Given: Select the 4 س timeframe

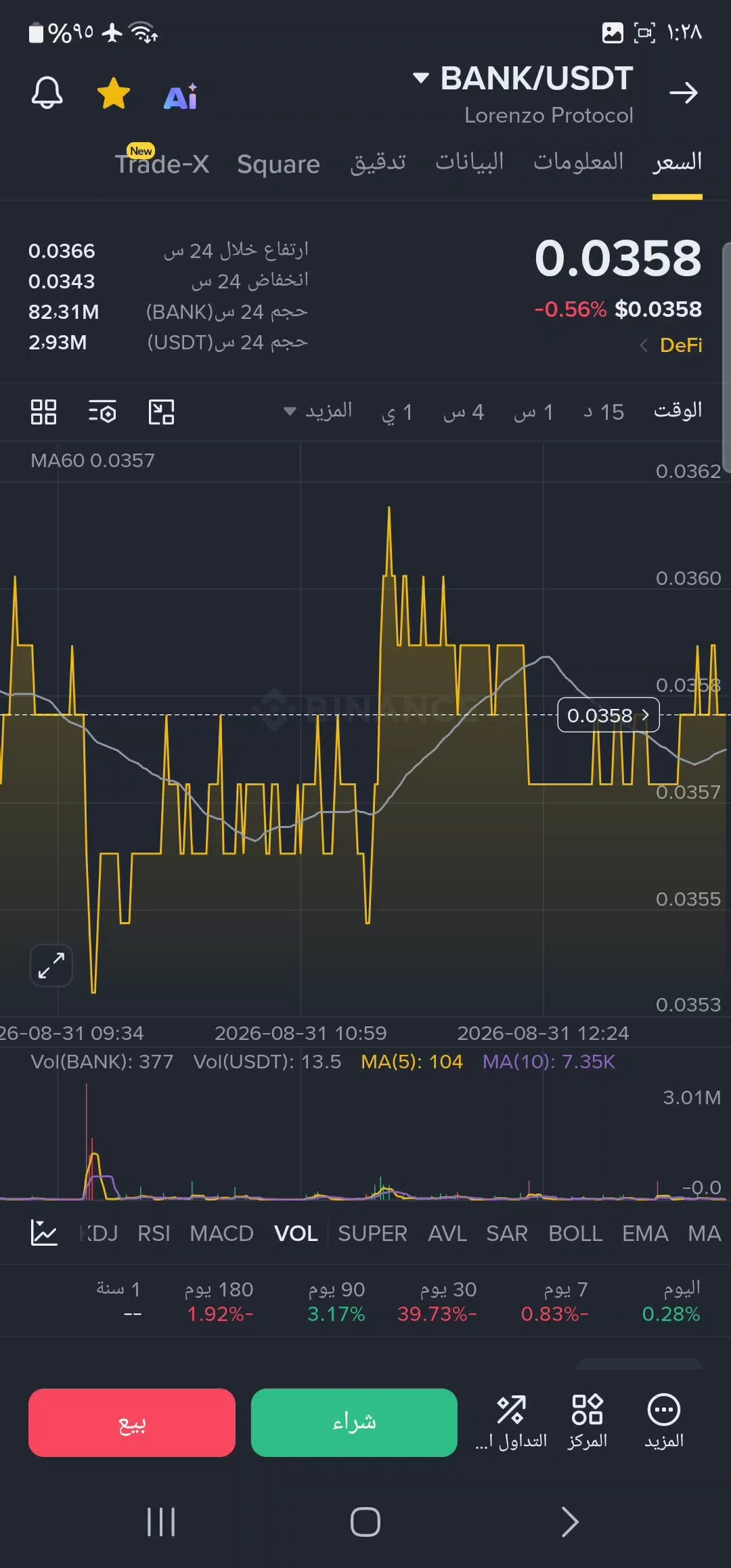Looking at the screenshot, I should coord(464,412).
